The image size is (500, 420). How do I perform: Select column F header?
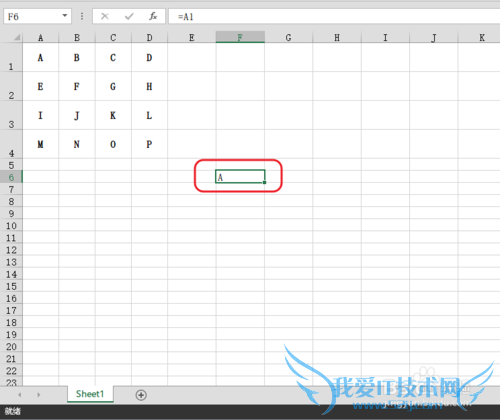pyautogui.click(x=240, y=37)
